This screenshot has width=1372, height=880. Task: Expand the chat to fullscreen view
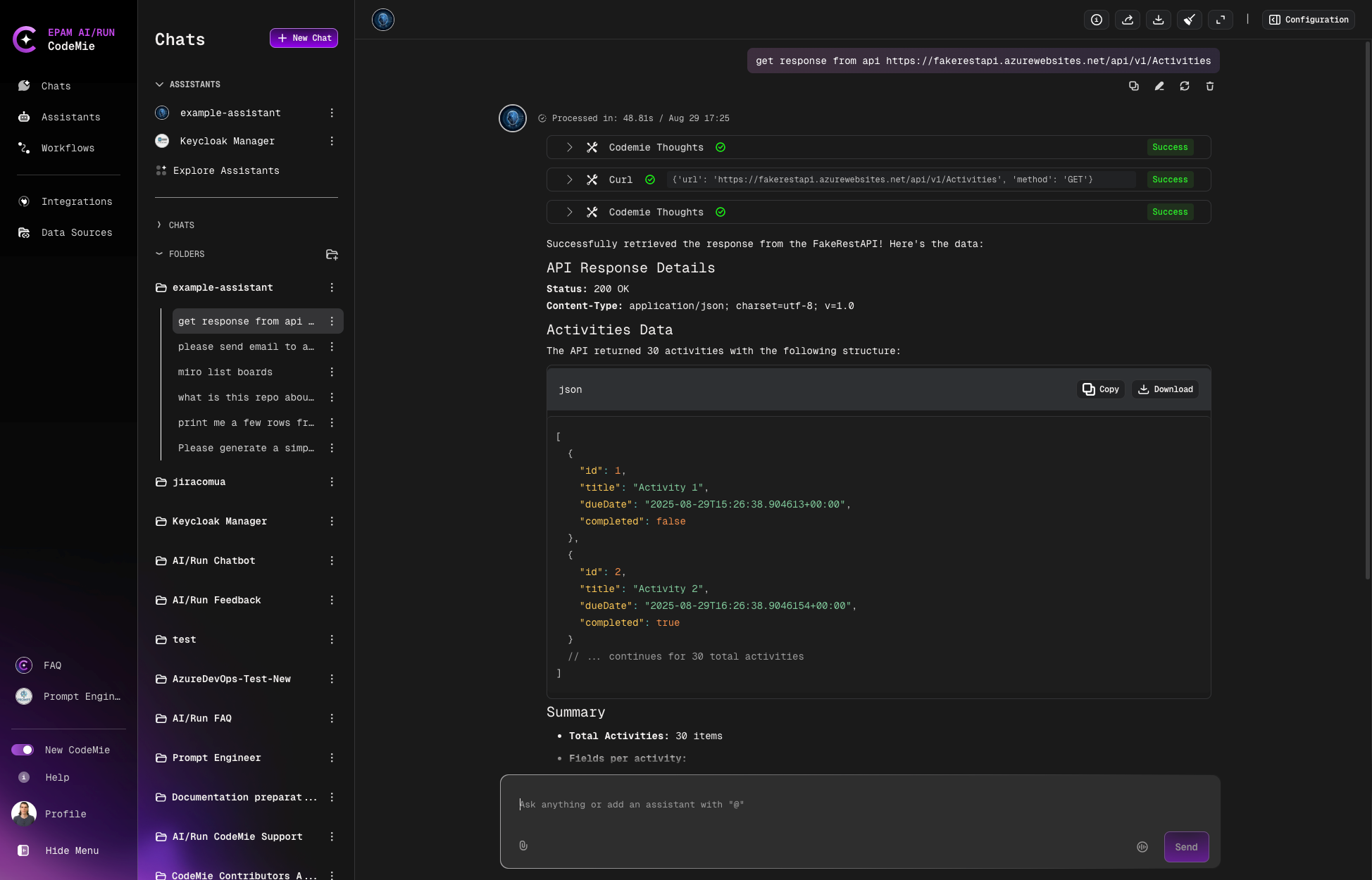[x=1221, y=19]
